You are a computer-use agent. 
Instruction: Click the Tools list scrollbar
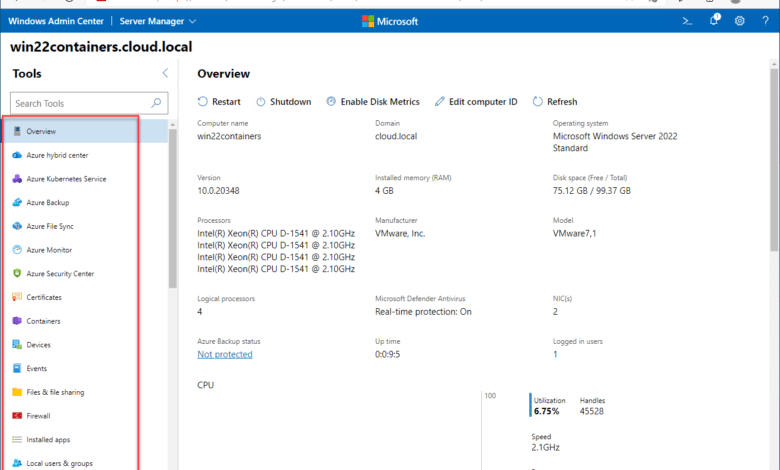click(173, 209)
